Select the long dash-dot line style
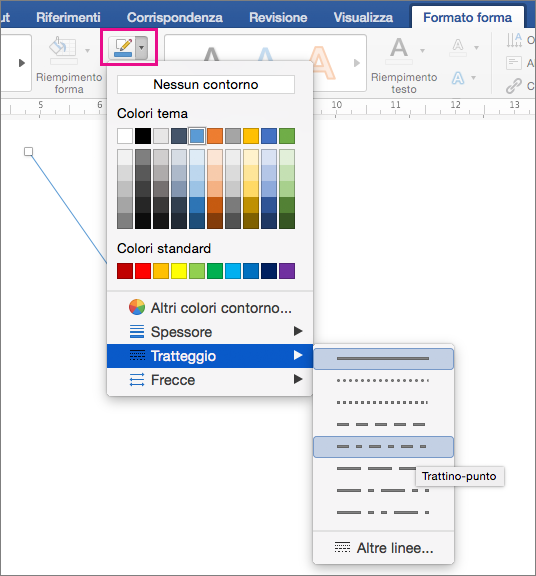The height and width of the screenshot is (576, 536). click(383, 490)
